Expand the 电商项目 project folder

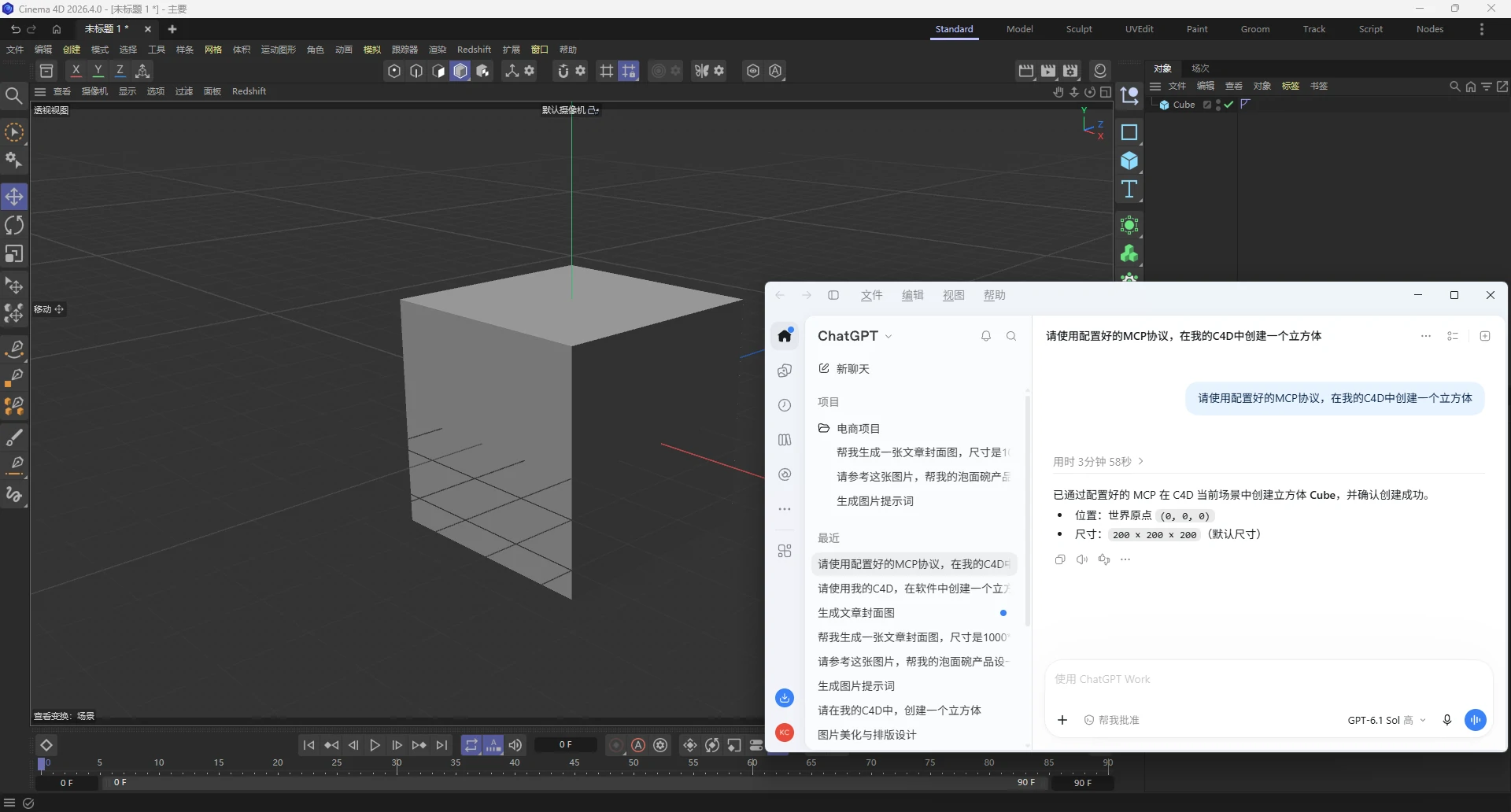coord(849,429)
